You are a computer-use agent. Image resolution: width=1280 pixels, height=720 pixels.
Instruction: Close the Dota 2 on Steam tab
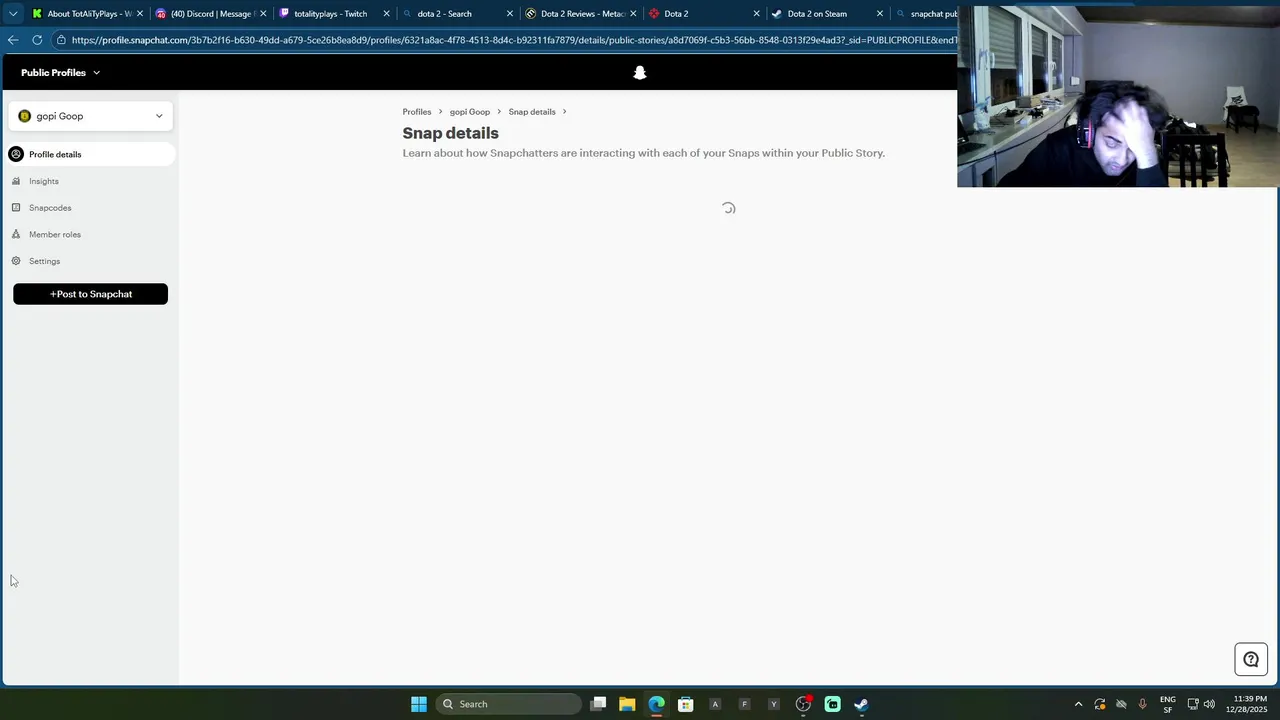(880, 14)
